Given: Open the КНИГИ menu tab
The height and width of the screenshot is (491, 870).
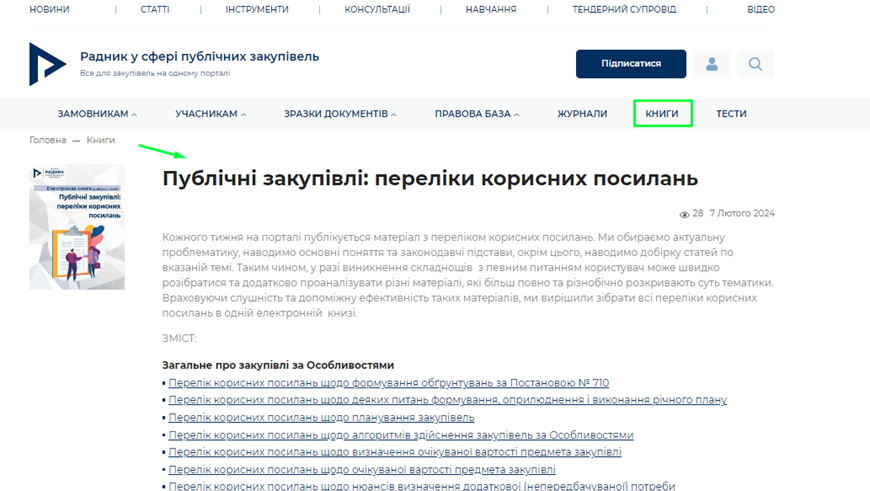Looking at the screenshot, I should 662,114.
